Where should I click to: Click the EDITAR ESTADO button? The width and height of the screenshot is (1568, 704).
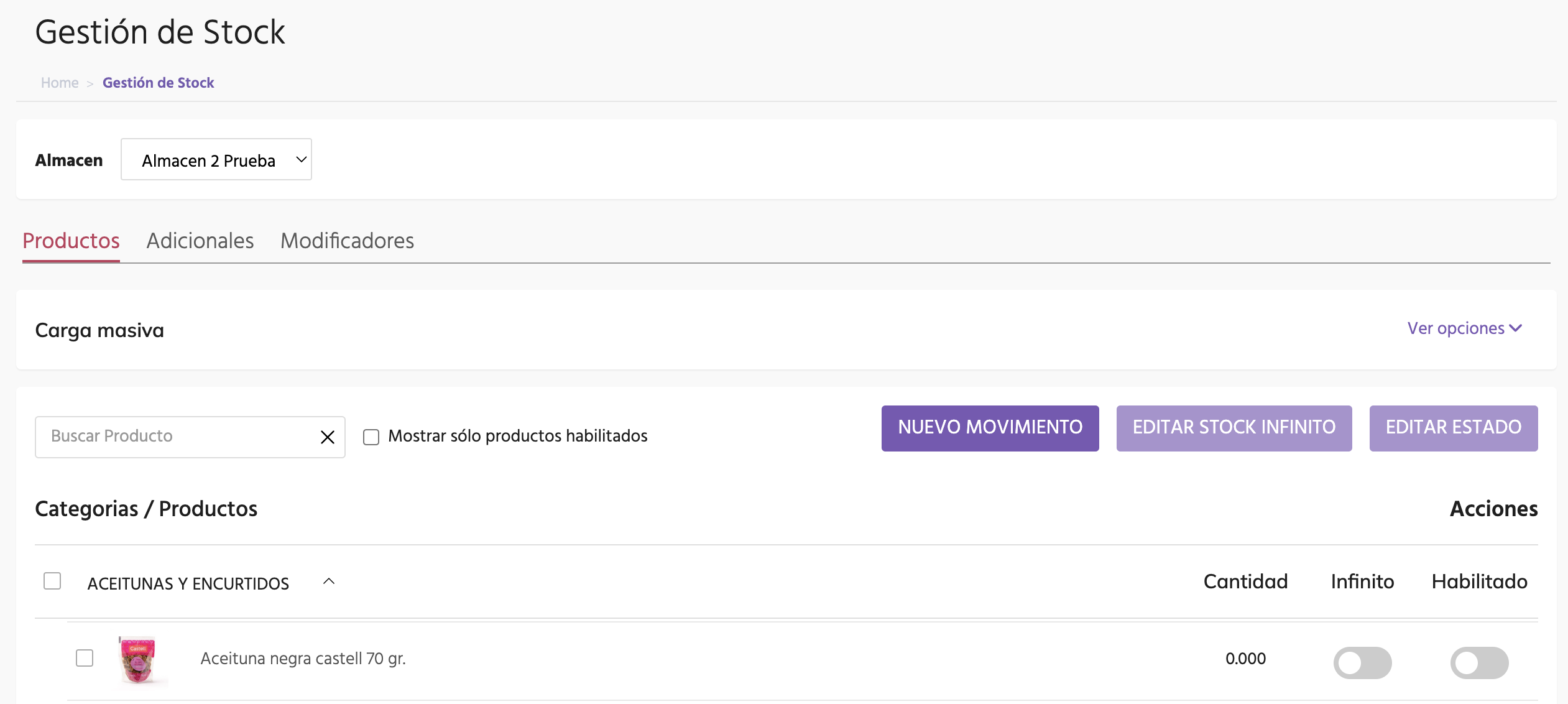pyautogui.click(x=1453, y=428)
